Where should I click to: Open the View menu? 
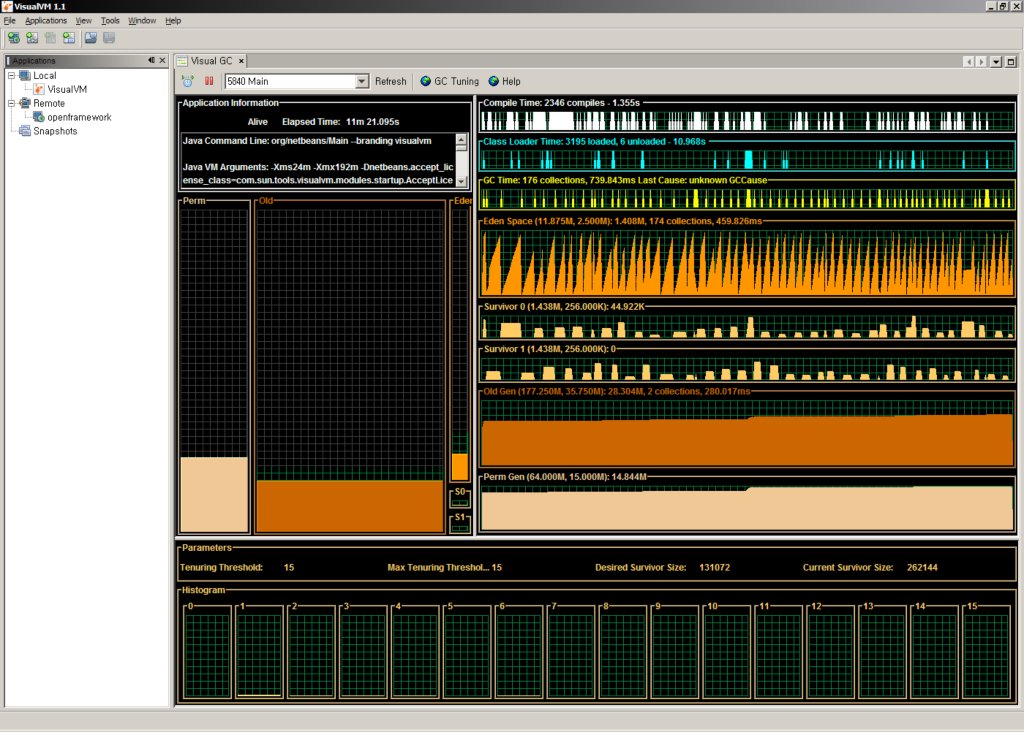84,21
